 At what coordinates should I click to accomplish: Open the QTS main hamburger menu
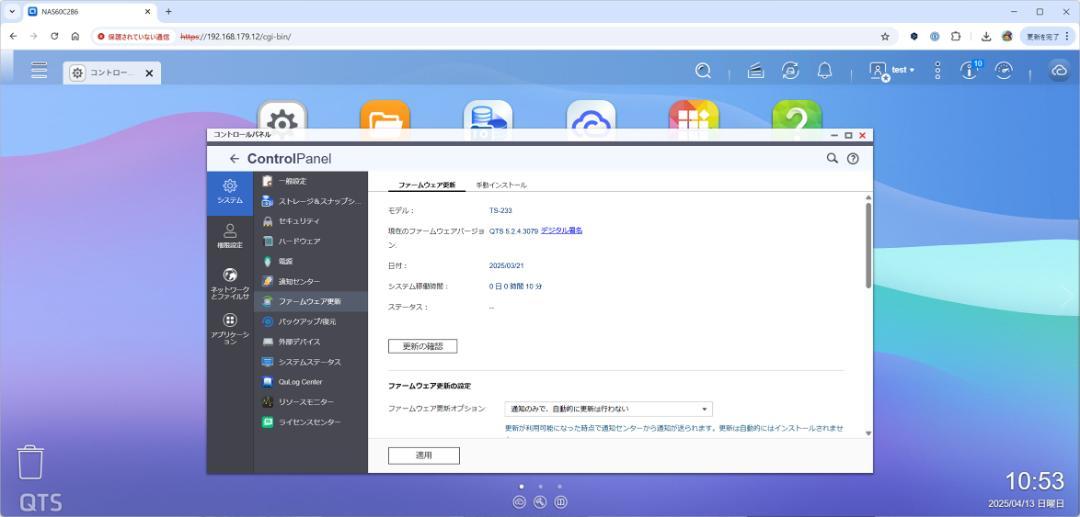coord(39,70)
